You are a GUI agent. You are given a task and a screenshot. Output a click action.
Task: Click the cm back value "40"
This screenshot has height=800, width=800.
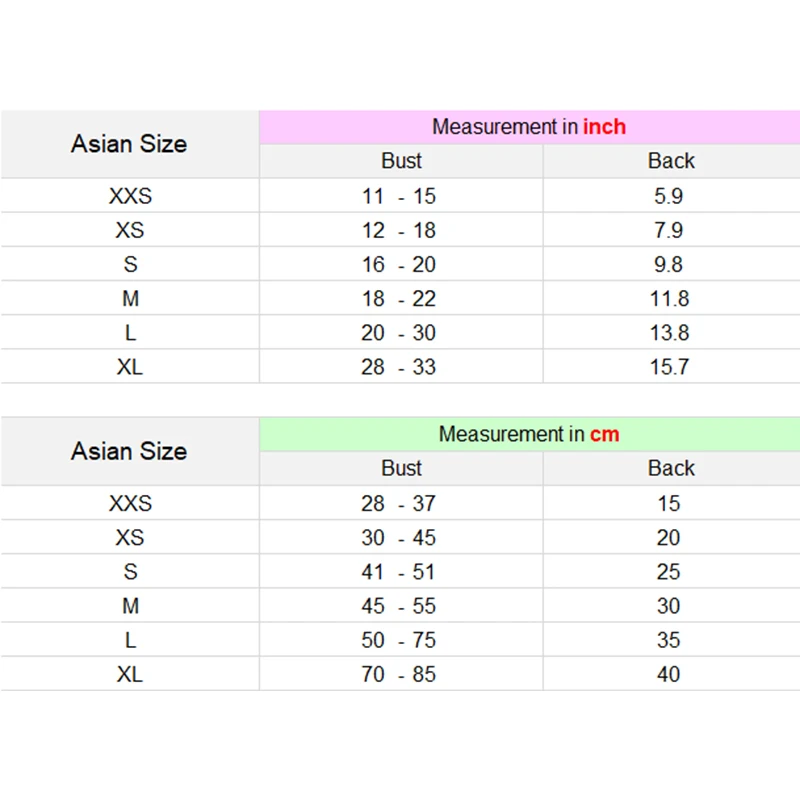pos(669,674)
